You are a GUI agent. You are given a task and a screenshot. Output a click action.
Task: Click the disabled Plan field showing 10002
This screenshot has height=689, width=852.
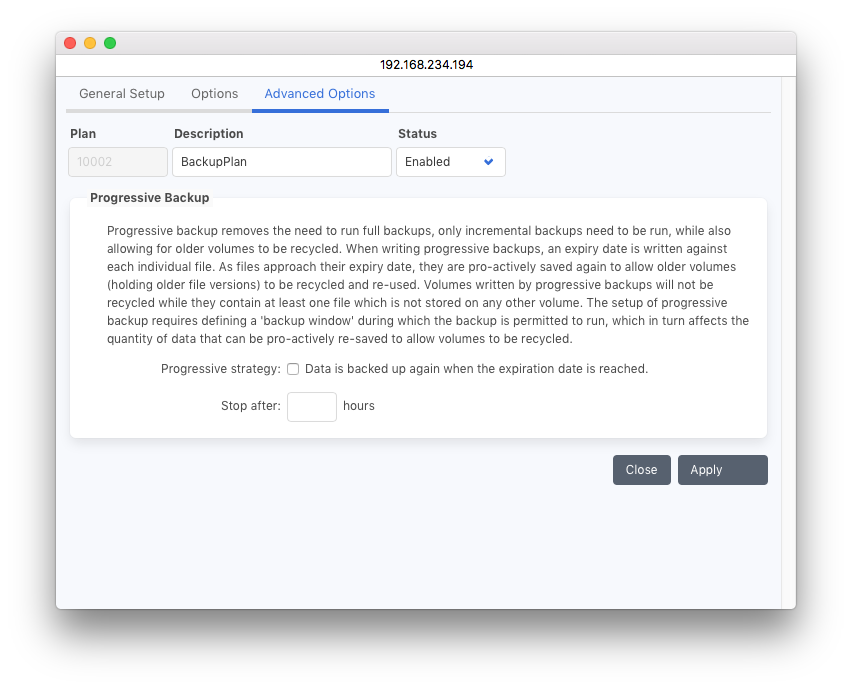(x=118, y=162)
